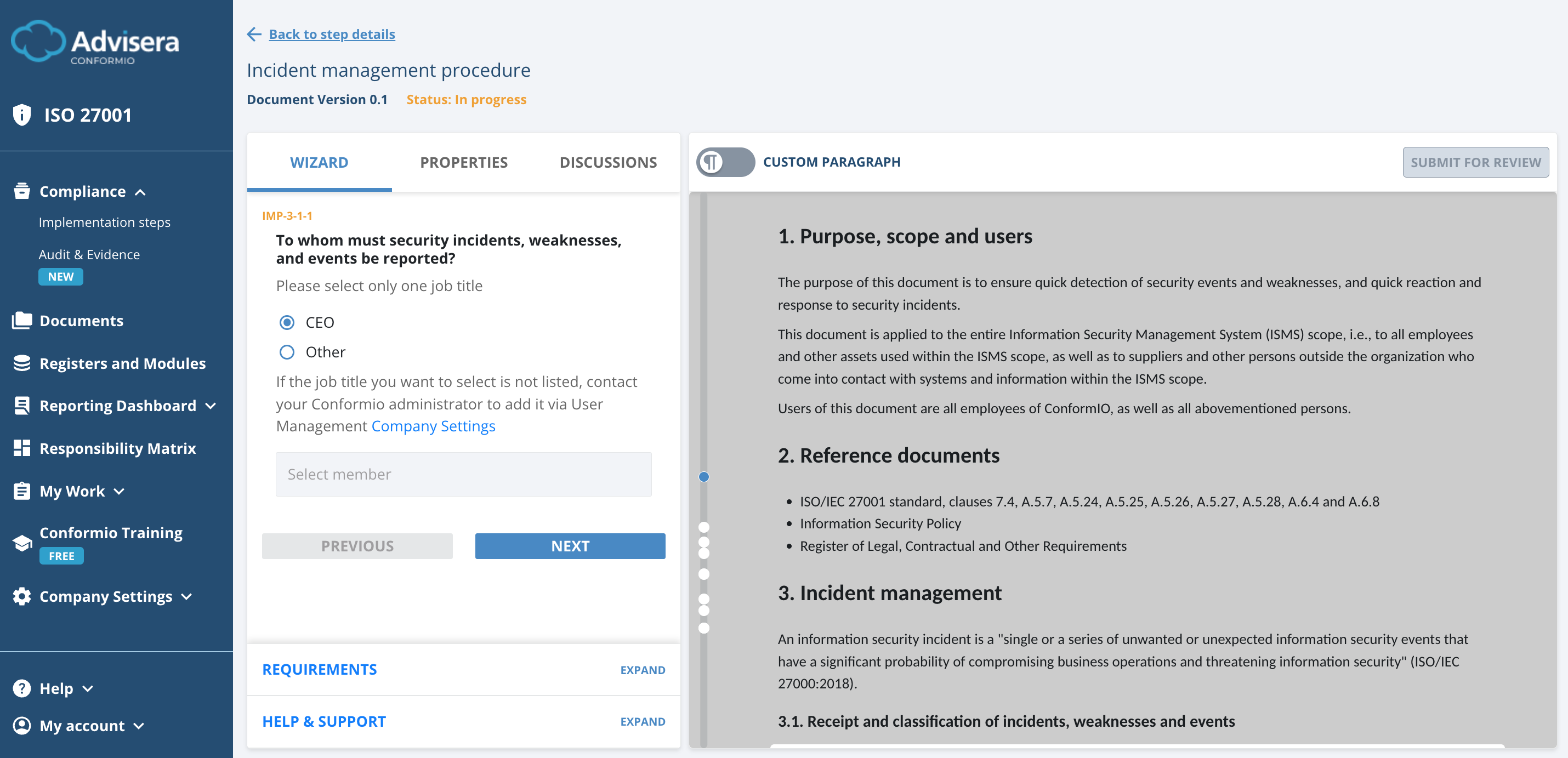This screenshot has height=758, width=1568.
Task: Choose the Other job title option
Action: click(287, 352)
